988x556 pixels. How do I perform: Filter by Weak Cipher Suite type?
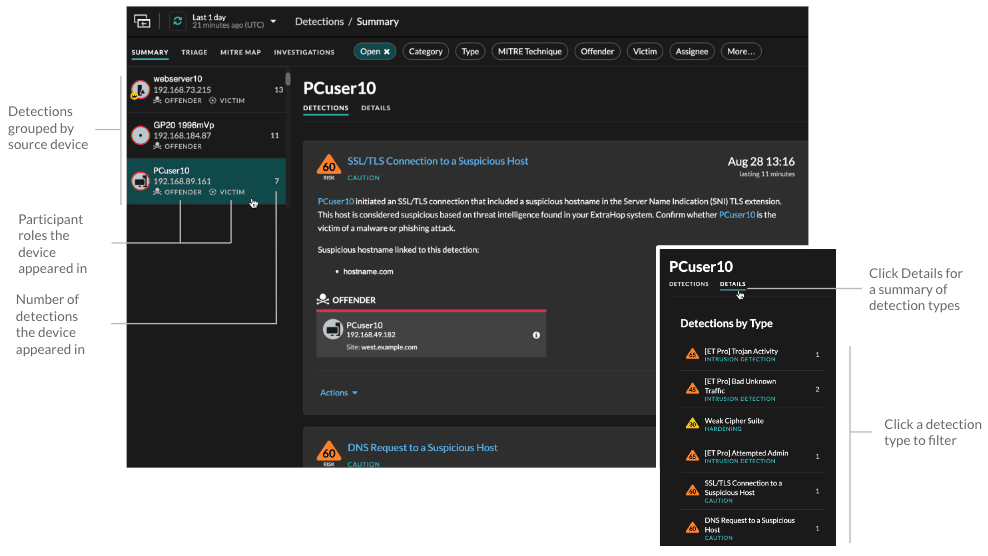tap(753, 424)
